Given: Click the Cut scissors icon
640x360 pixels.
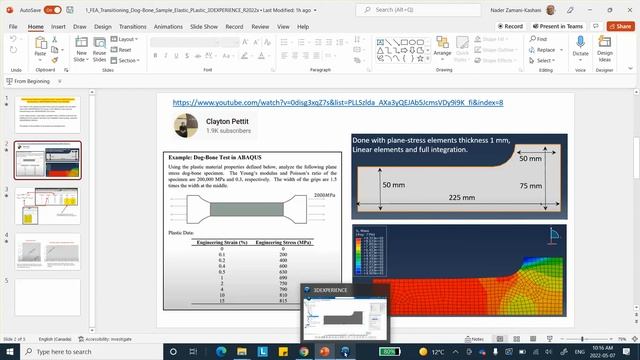Looking at the screenshot, I should (55, 40).
